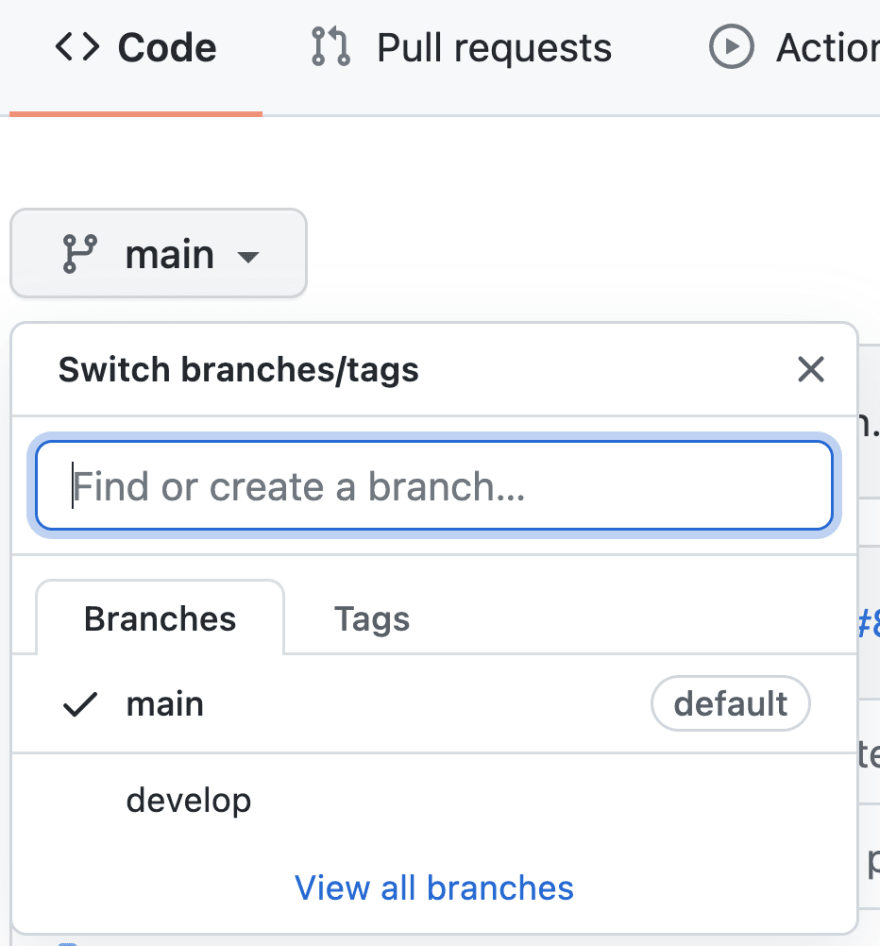Select the Branches tab

point(160,618)
